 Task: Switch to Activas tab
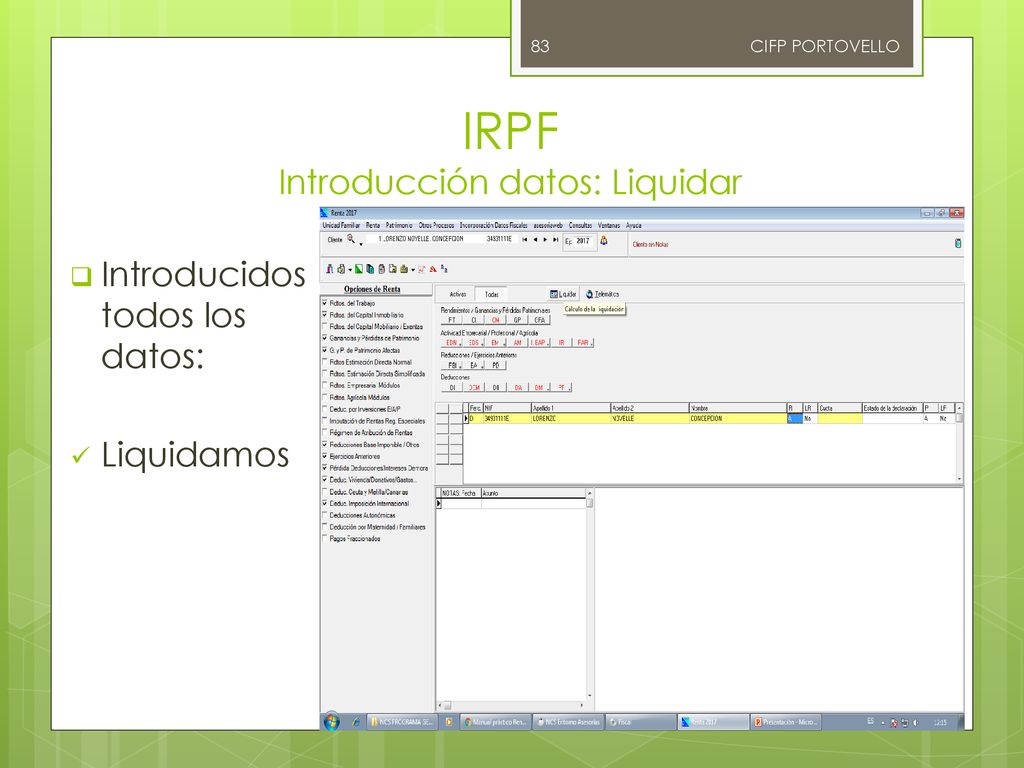click(x=458, y=294)
